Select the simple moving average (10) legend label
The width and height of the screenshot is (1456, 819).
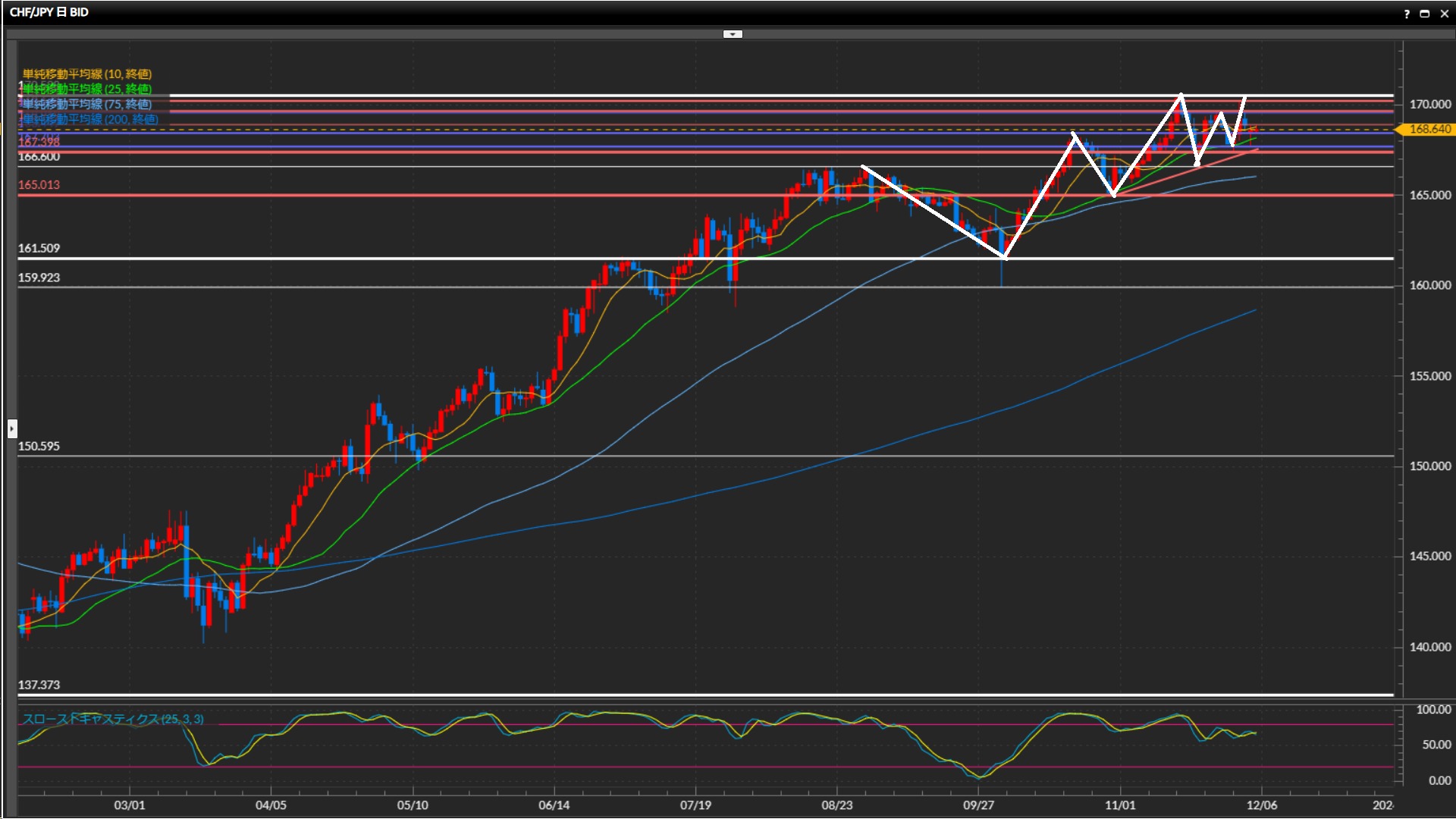87,74
